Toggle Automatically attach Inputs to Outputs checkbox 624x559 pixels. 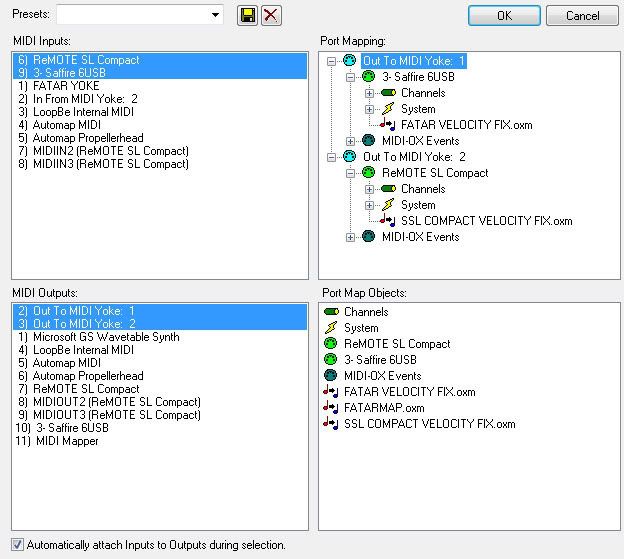pos(17,544)
